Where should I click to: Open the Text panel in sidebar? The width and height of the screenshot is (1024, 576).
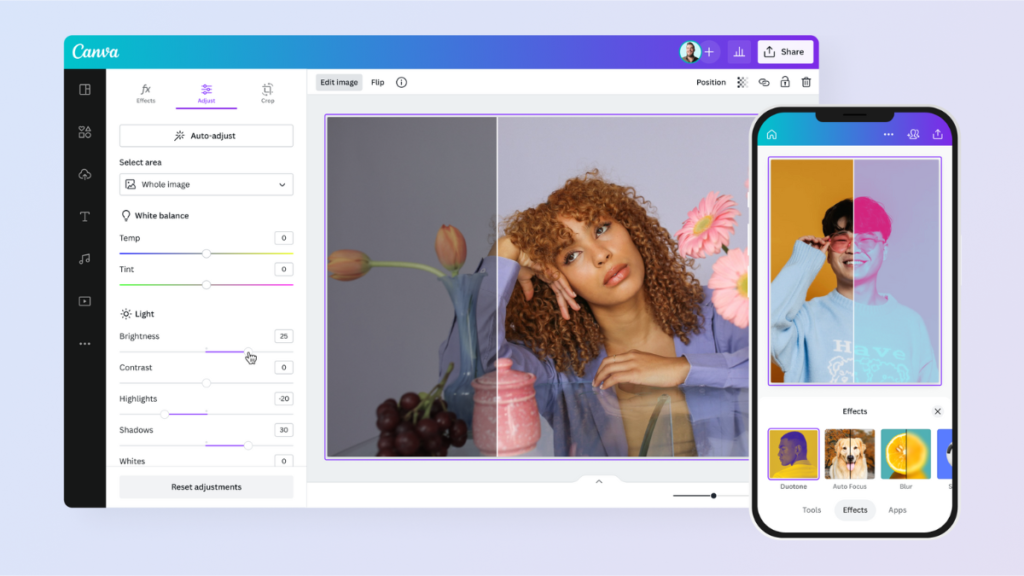coord(85,218)
